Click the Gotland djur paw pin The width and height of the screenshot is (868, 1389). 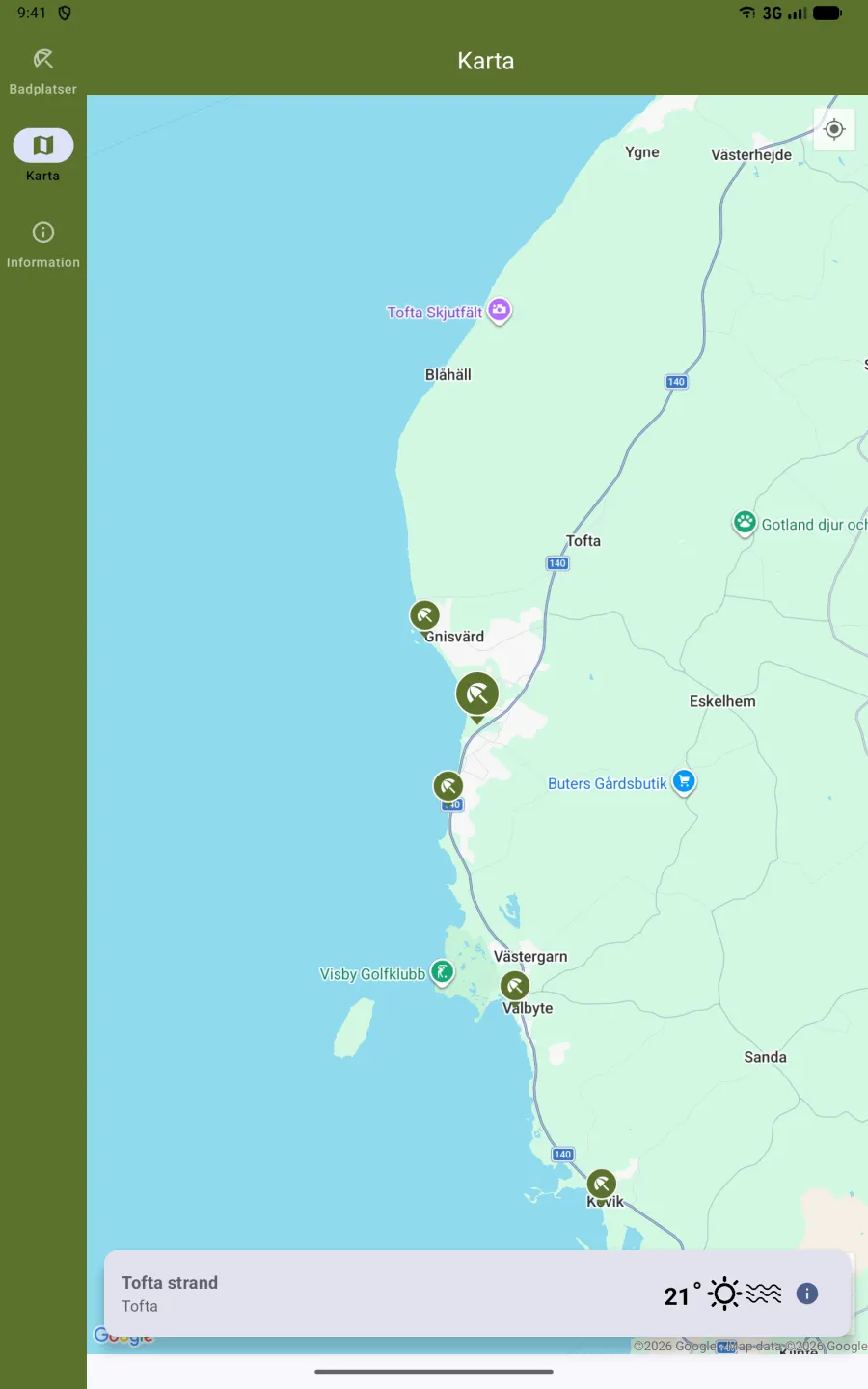[744, 524]
